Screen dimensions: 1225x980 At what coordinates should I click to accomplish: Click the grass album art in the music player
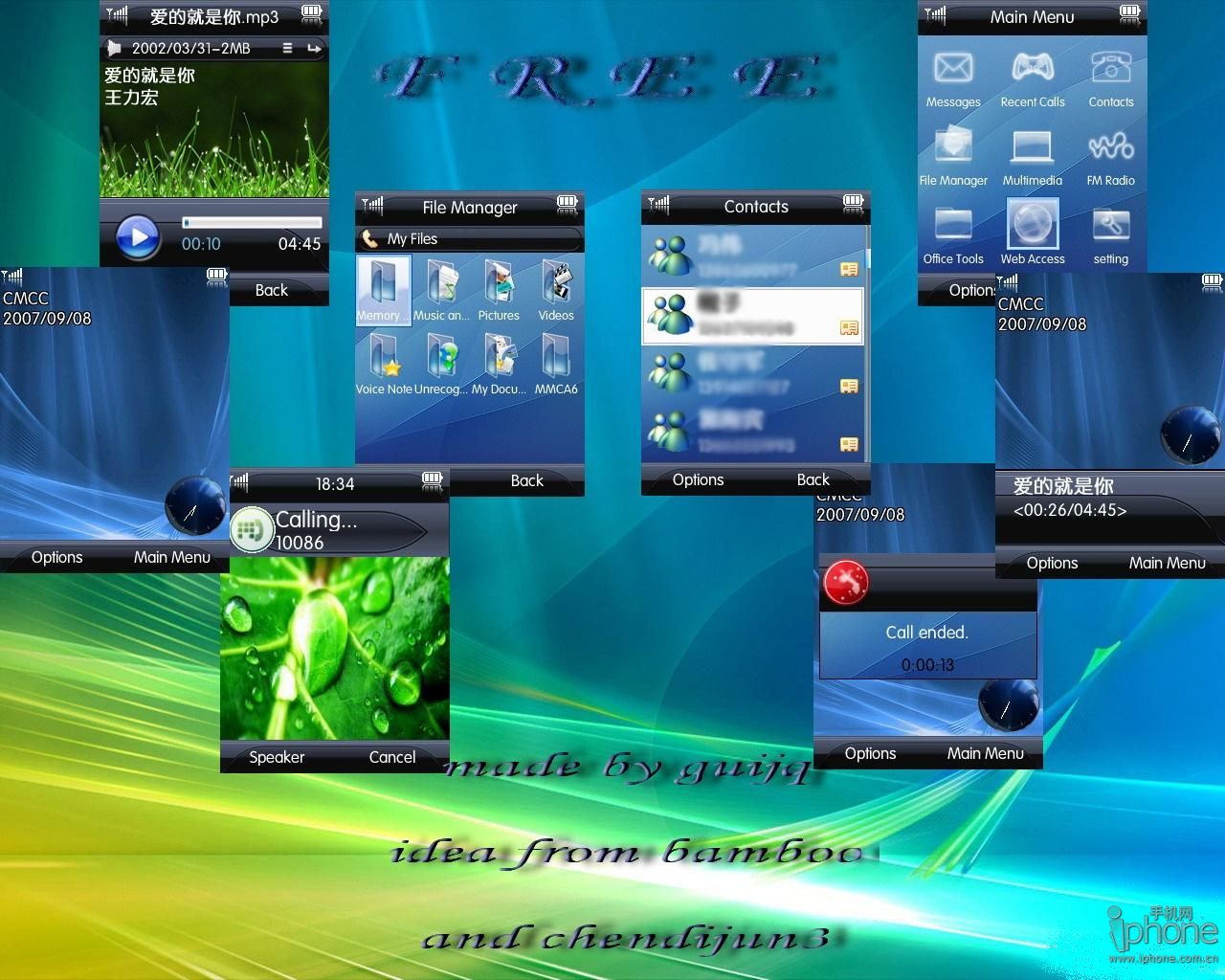pos(214,129)
